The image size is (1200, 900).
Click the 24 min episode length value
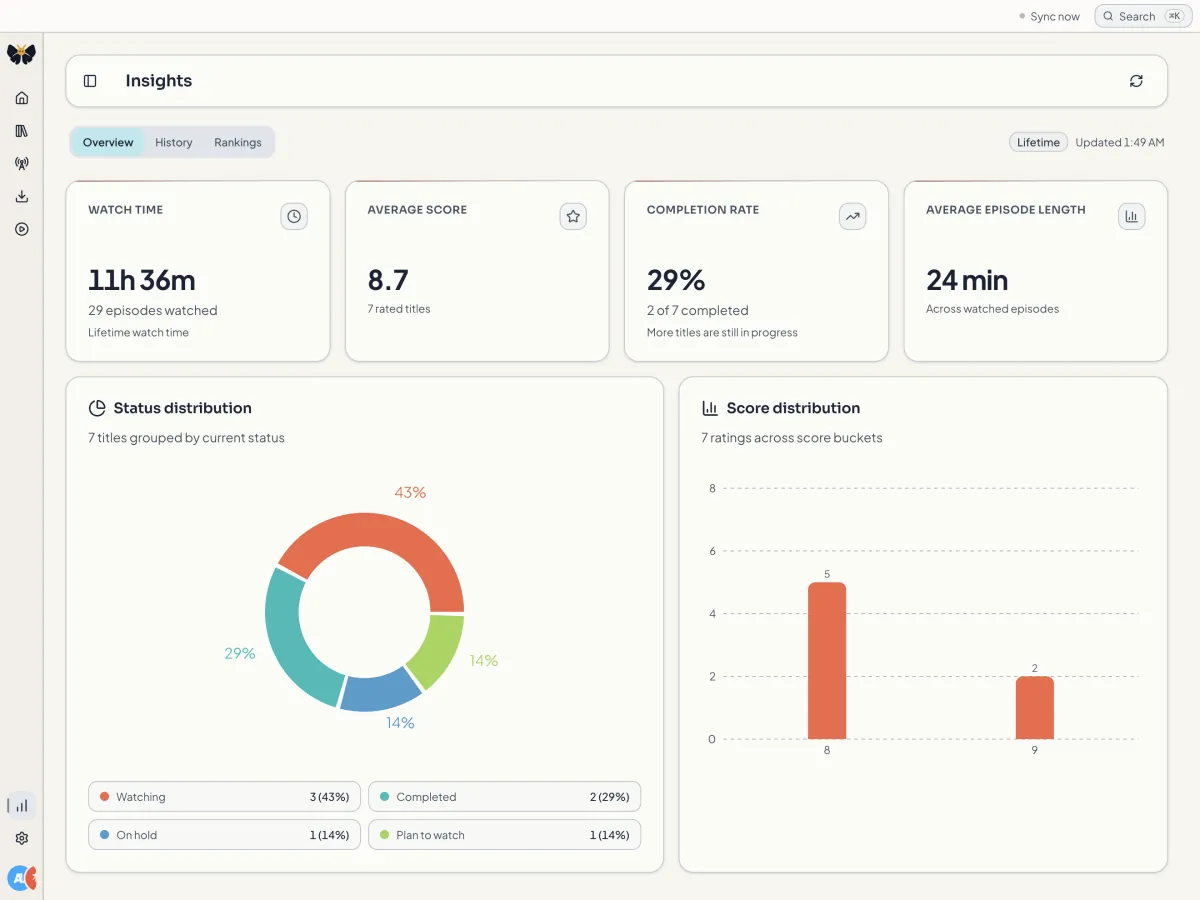pyautogui.click(x=967, y=280)
